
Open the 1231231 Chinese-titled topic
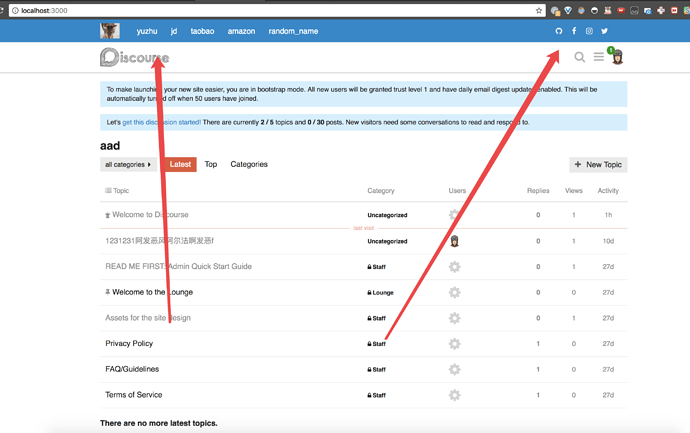pos(159,241)
